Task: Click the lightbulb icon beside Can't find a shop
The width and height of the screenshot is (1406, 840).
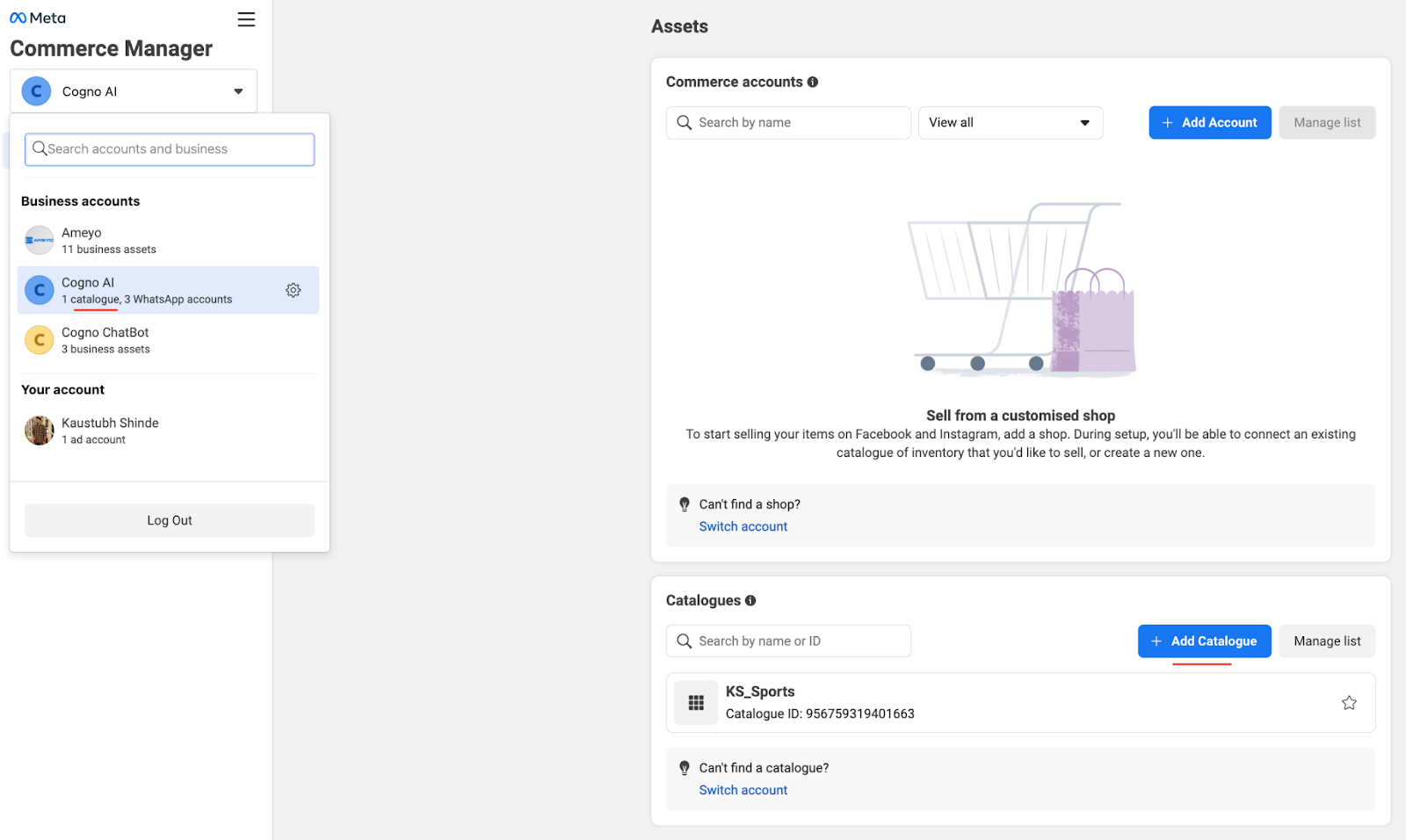Action: point(685,504)
